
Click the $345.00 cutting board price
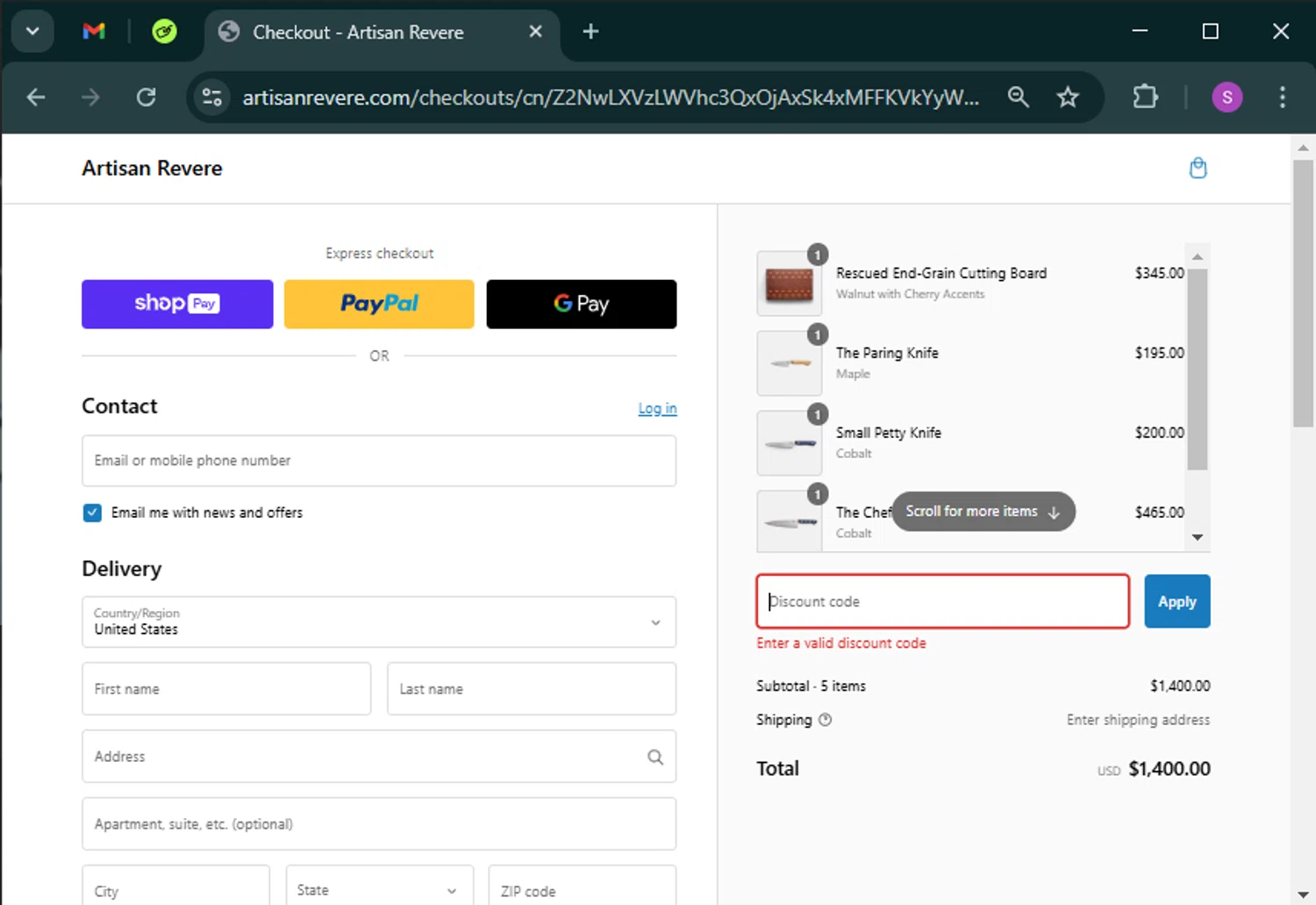point(1159,273)
